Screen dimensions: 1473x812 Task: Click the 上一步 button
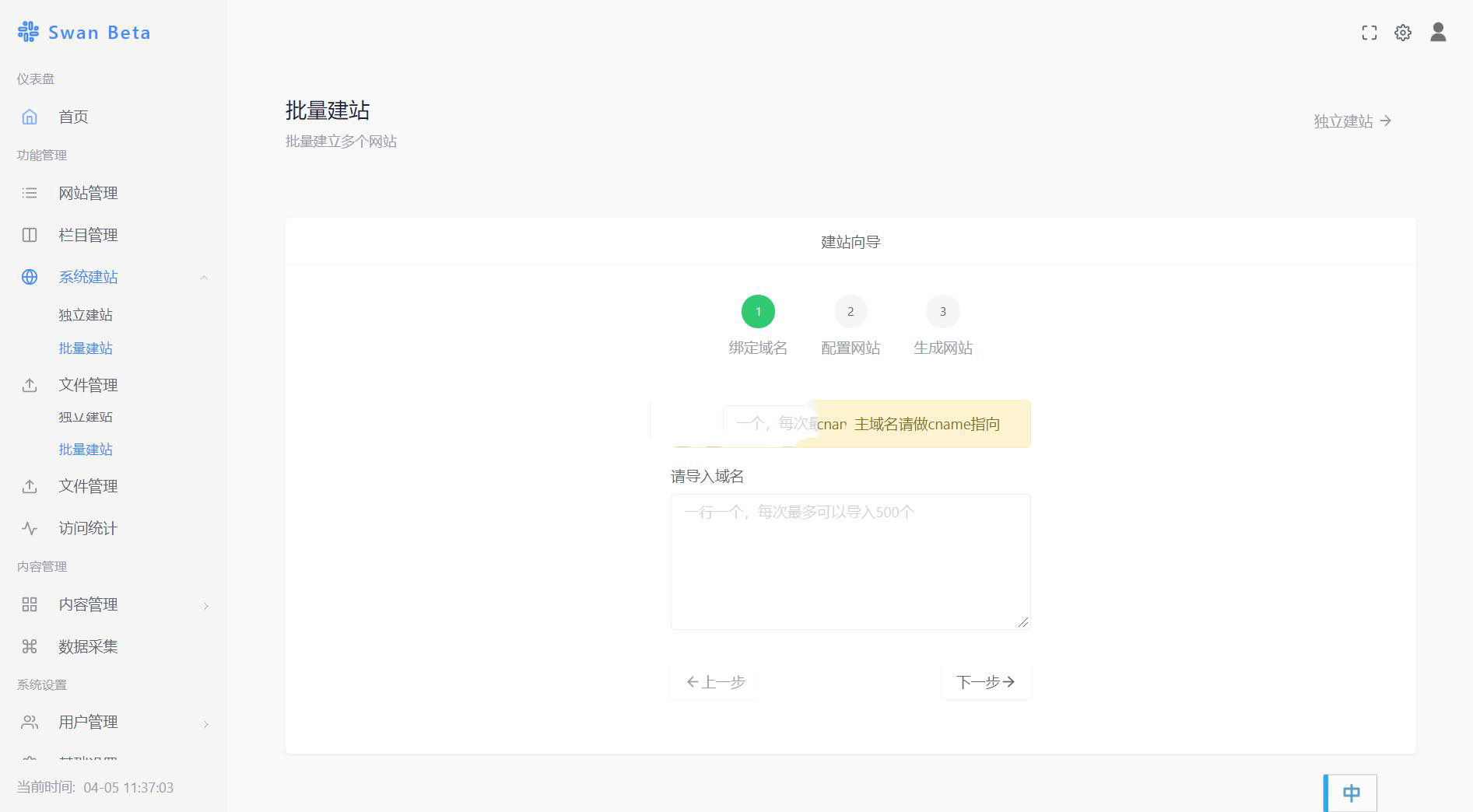tap(715, 682)
